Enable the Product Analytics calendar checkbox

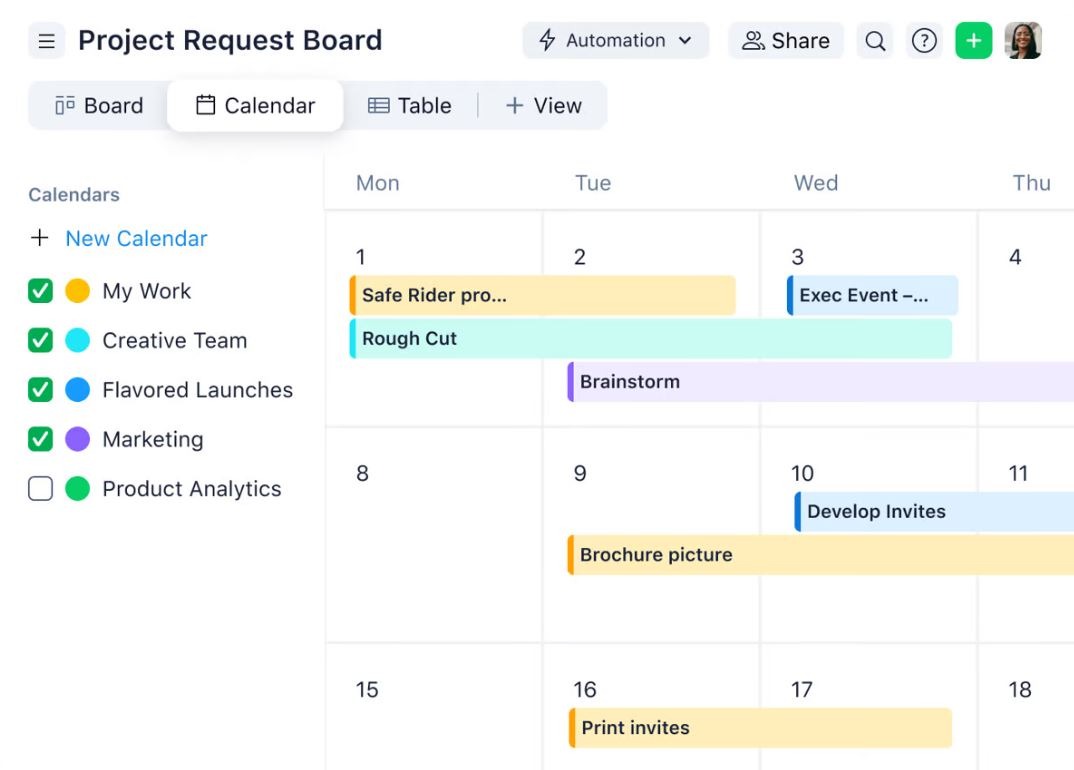click(x=40, y=489)
